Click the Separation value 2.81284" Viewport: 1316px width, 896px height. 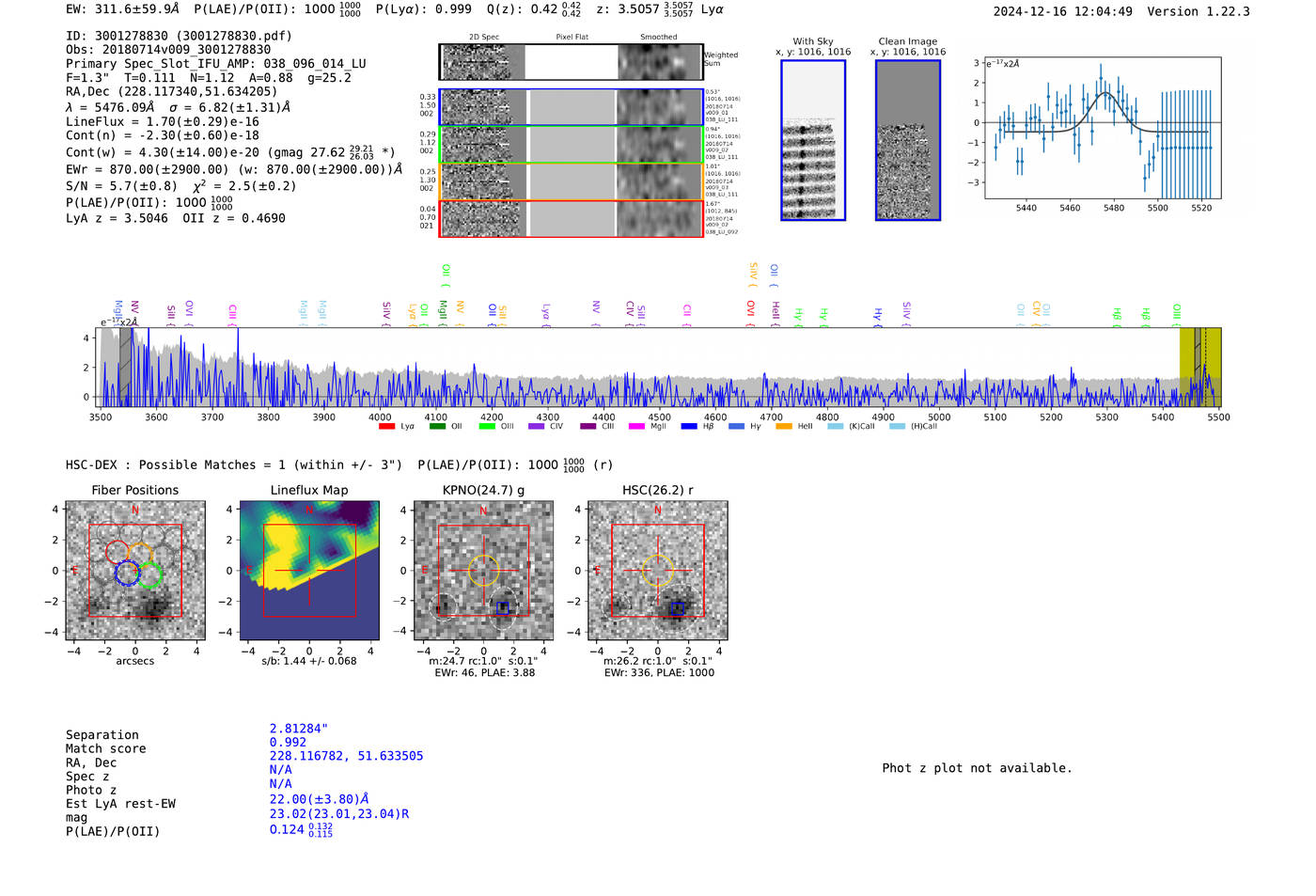point(299,729)
